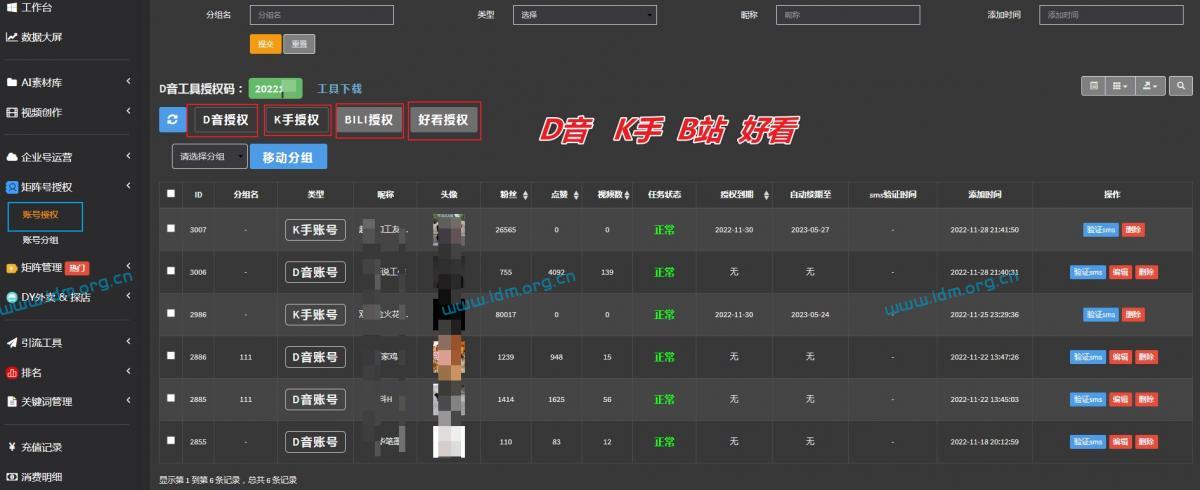Sort table by 视频数 column arrows
This screenshot has height=490, width=1200.
(627, 195)
